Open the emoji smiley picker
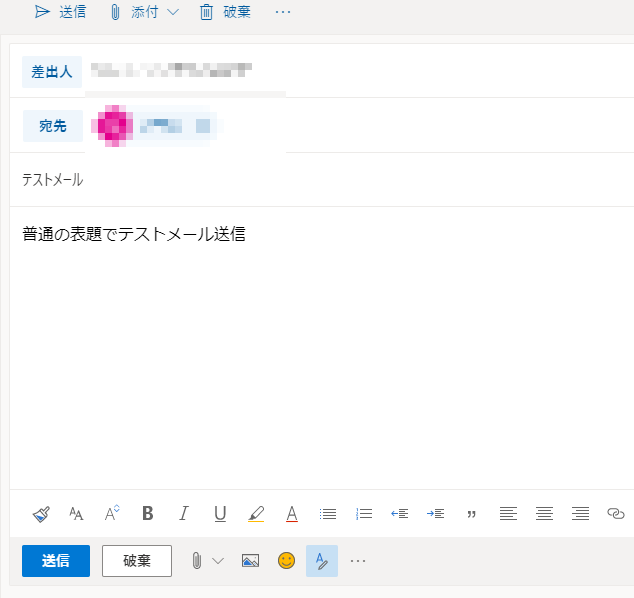Image resolution: width=634 pixels, height=598 pixels. coord(286,561)
